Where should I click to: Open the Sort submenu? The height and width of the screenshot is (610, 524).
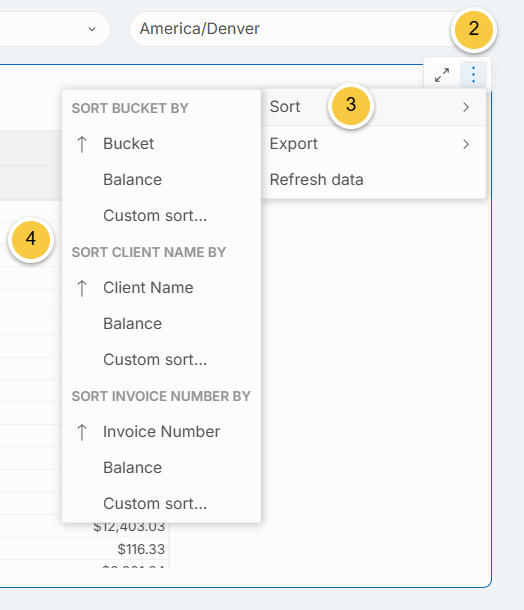click(373, 107)
